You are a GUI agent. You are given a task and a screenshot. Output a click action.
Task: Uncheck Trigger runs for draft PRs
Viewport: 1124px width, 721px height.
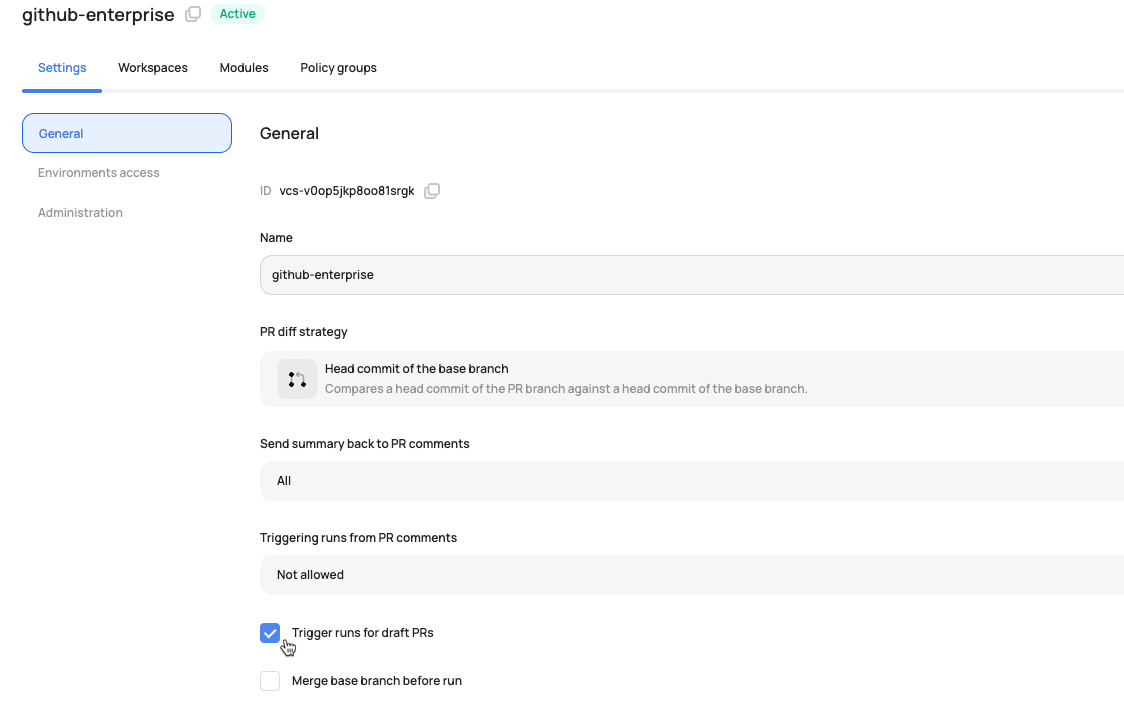tap(270, 633)
